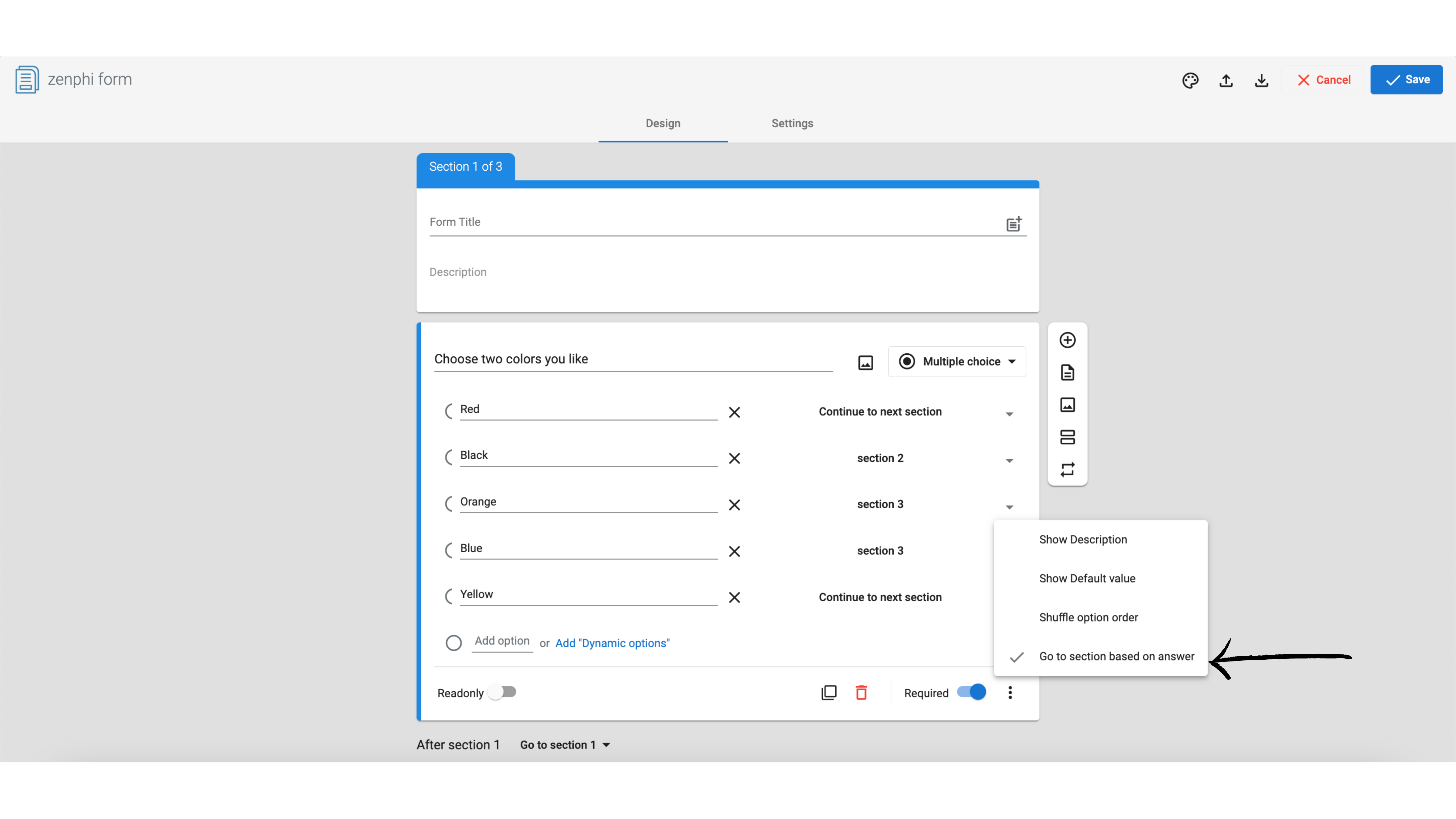
Task: Click the download icon in header
Action: (x=1261, y=80)
